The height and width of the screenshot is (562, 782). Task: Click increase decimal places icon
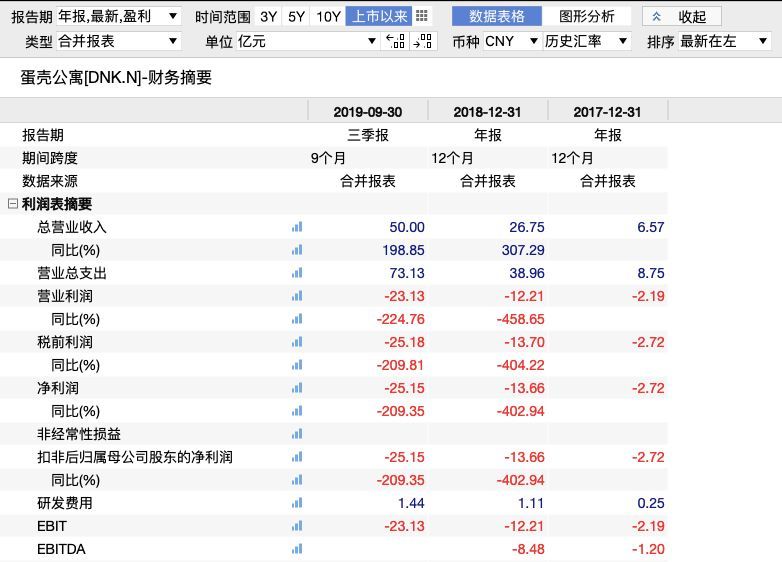point(423,41)
